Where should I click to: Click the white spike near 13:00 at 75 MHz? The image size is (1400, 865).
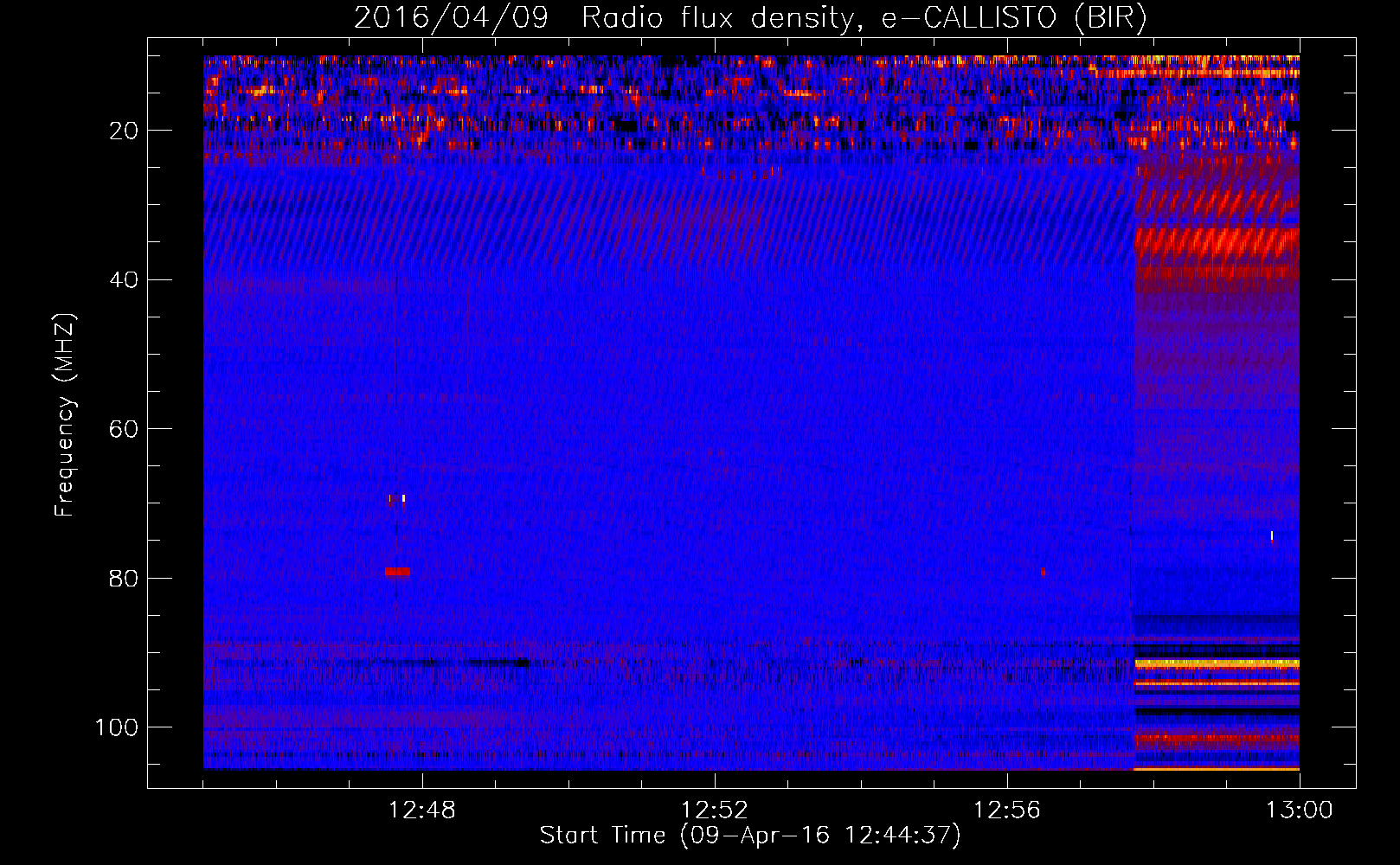pos(1272,536)
